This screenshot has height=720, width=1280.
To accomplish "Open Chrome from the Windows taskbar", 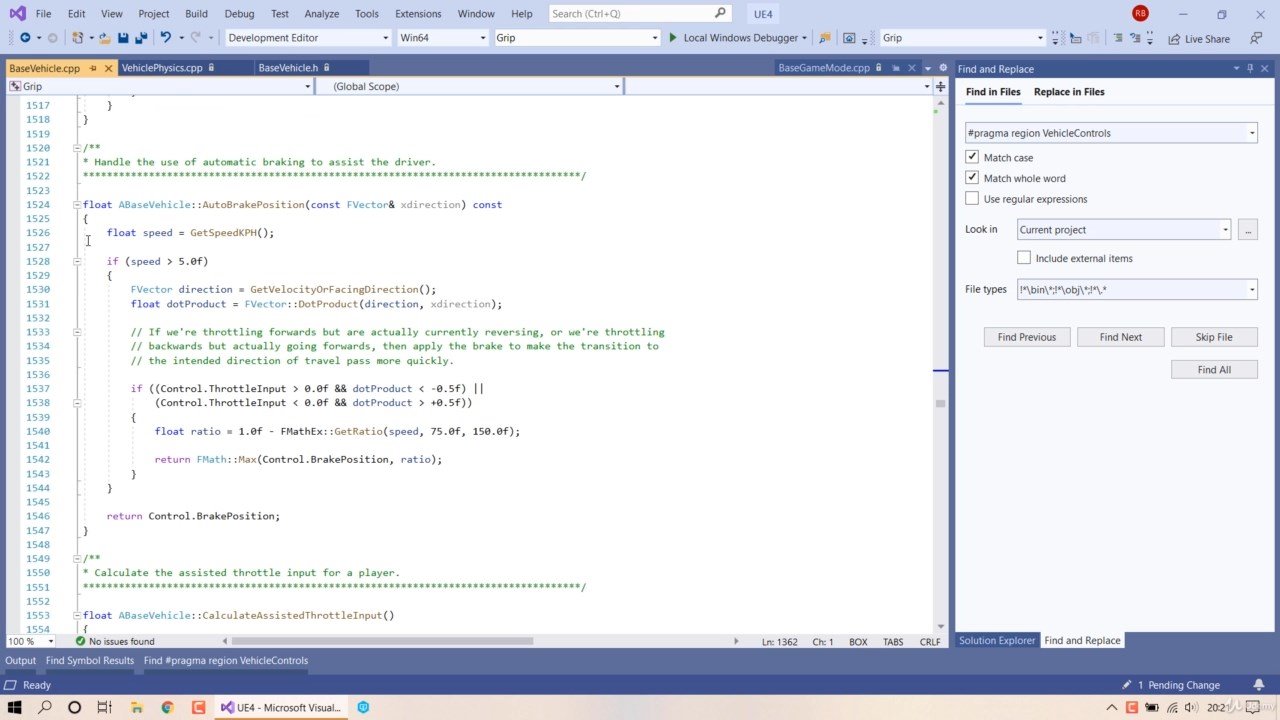I will click(167, 707).
